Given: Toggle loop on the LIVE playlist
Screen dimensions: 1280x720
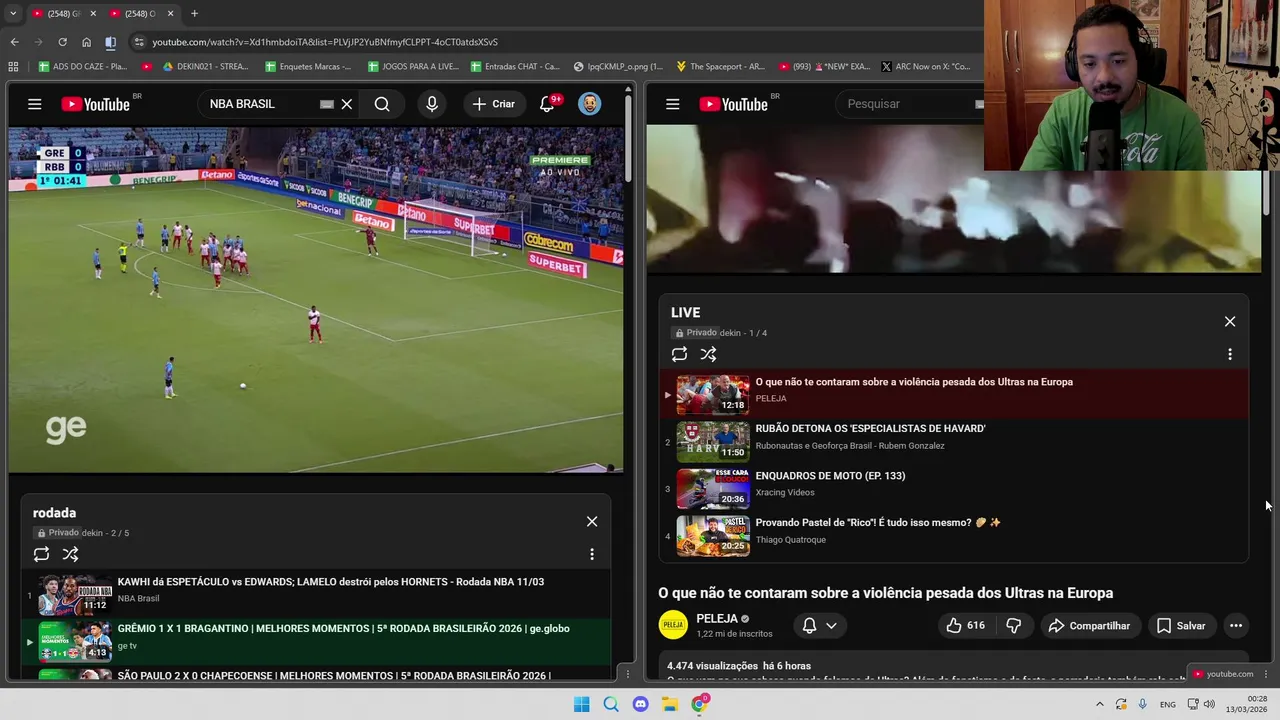Looking at the screenshot, I should pos(679,354).
